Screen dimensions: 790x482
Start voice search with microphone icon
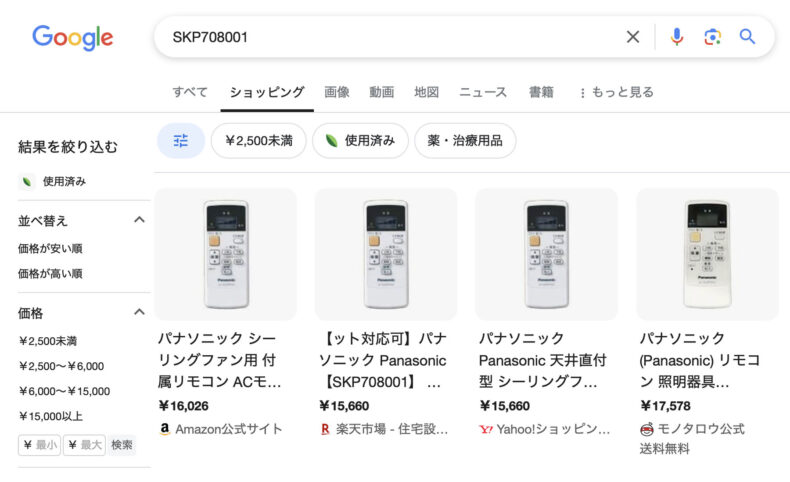click(677, 37)
